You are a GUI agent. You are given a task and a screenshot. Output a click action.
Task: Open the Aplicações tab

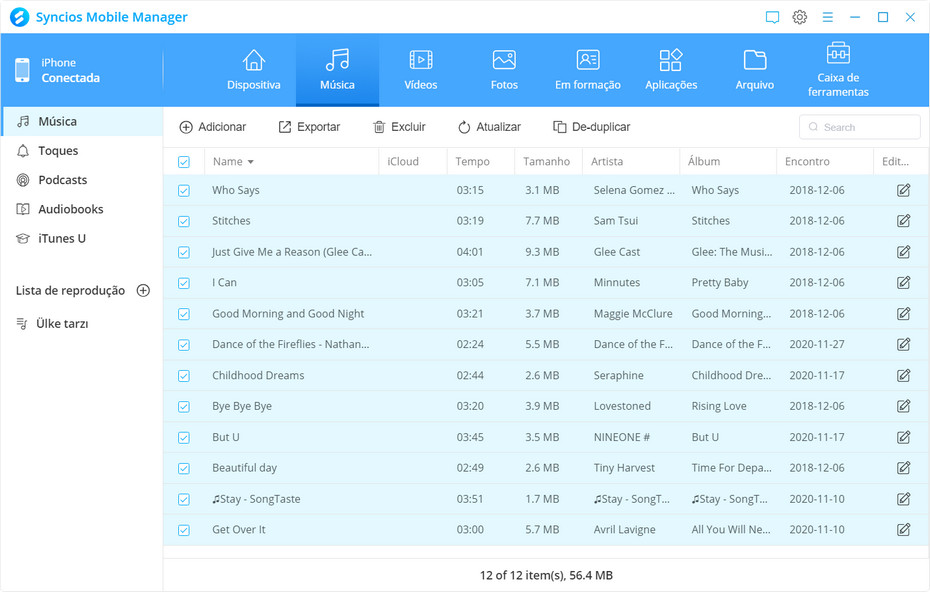click(x=671, y=70)
